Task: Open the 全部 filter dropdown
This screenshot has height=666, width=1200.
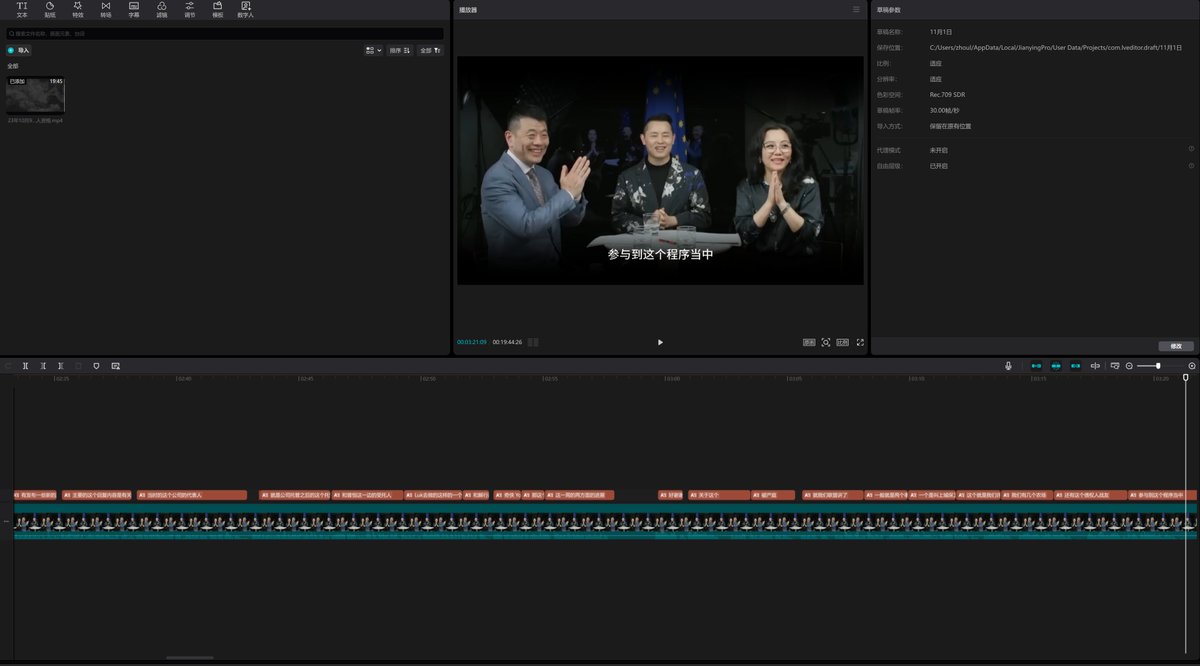Action: pyautogui.click(x=430, y=50)
